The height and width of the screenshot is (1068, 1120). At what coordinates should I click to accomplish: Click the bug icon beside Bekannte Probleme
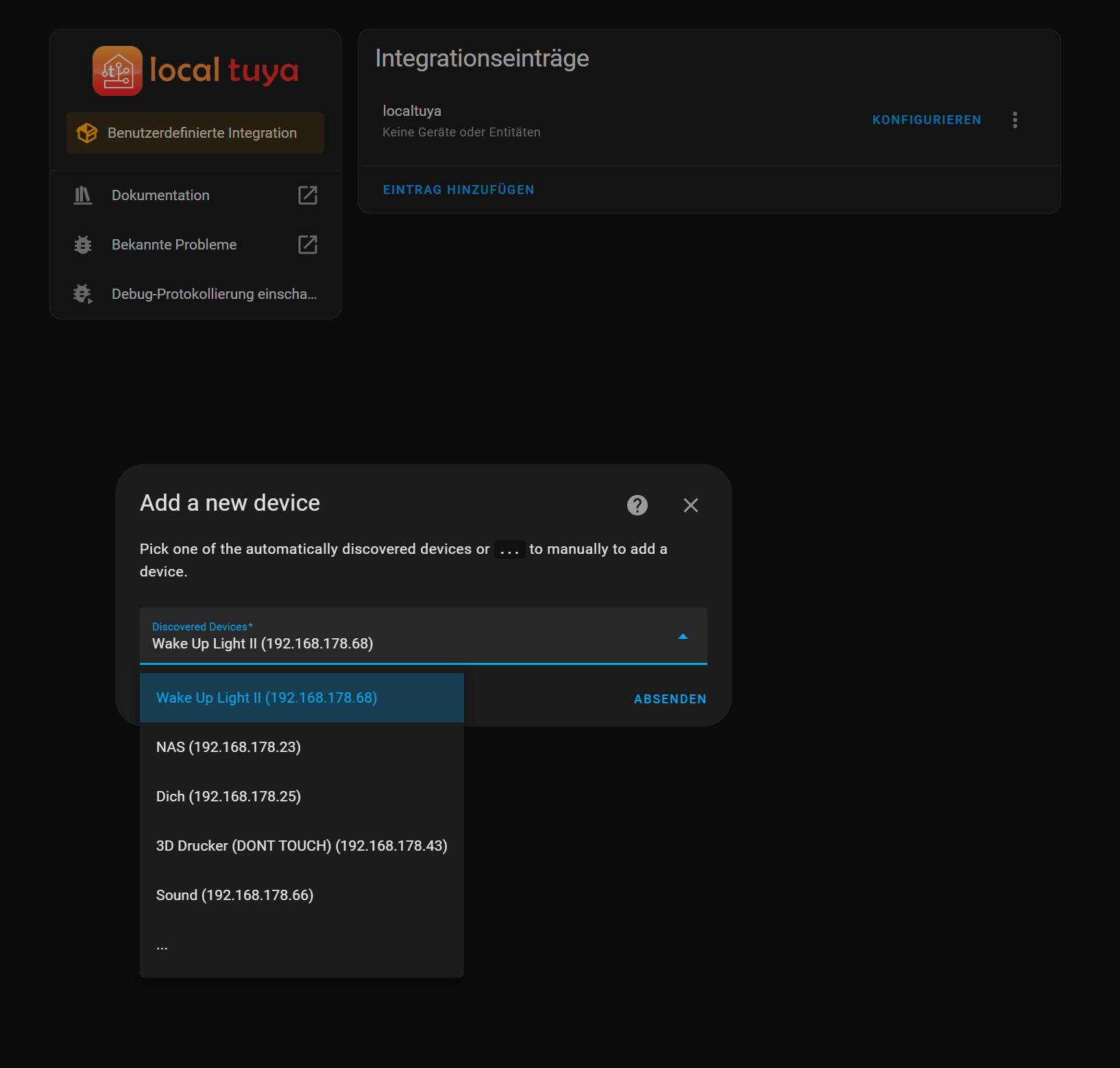point(82,245)
